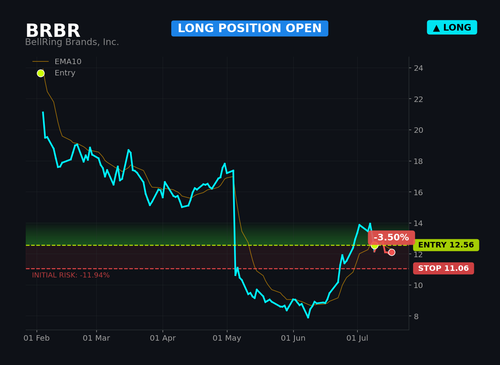This screenshot has height=365, width=500.
Task: Click the 18 price axis label
Action: coord(418,161)
